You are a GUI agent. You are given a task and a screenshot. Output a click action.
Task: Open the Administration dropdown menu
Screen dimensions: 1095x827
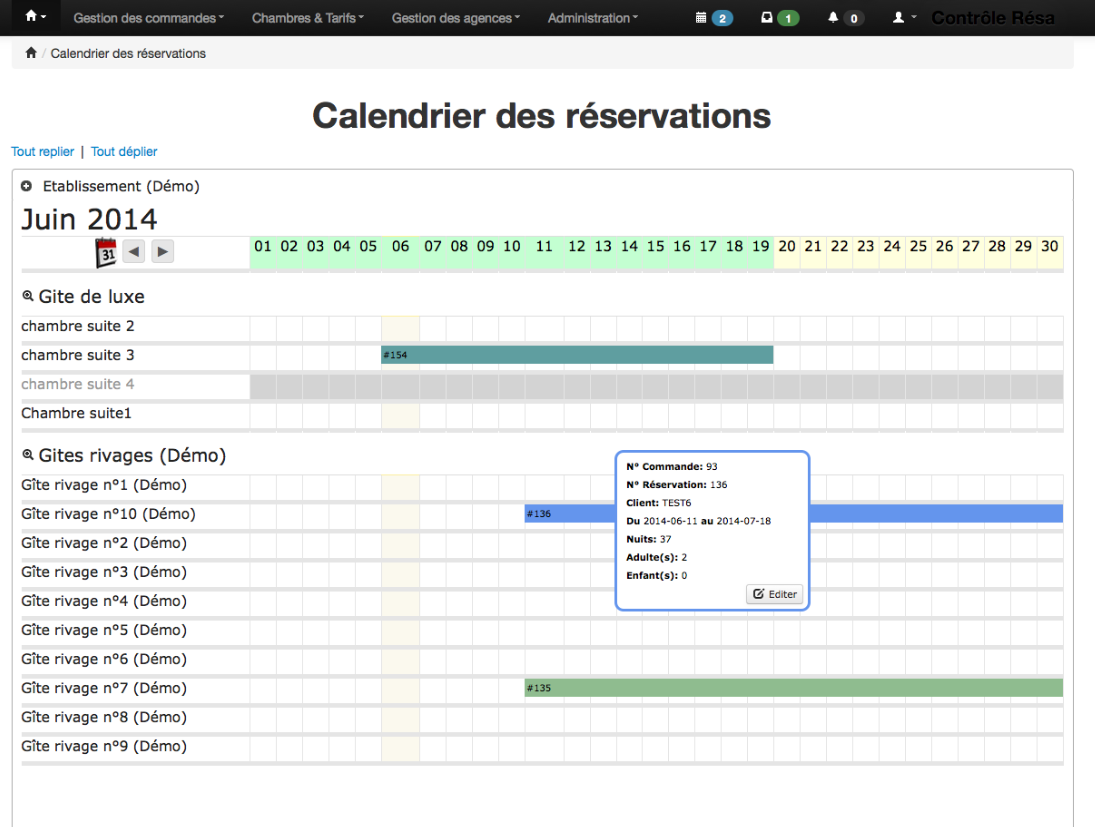pyautogui.click(x=592, y=17)
